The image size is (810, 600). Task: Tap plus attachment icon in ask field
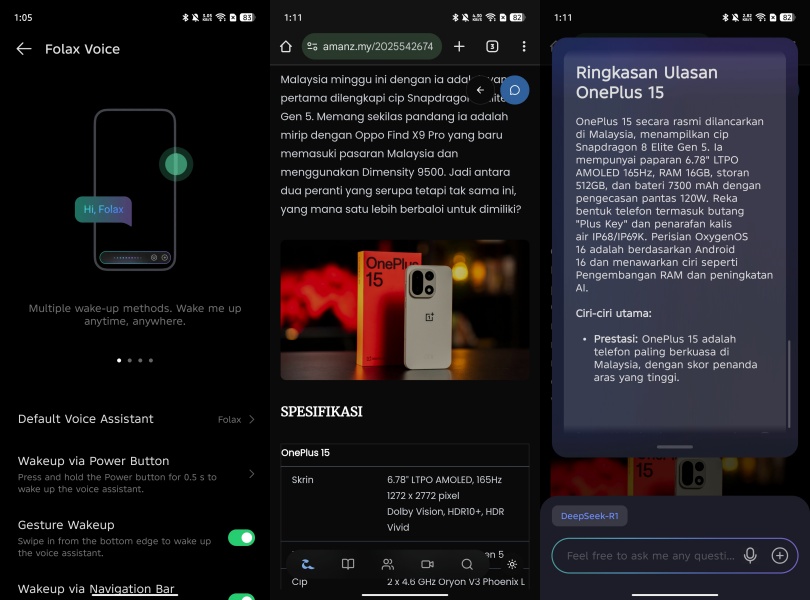780,556
